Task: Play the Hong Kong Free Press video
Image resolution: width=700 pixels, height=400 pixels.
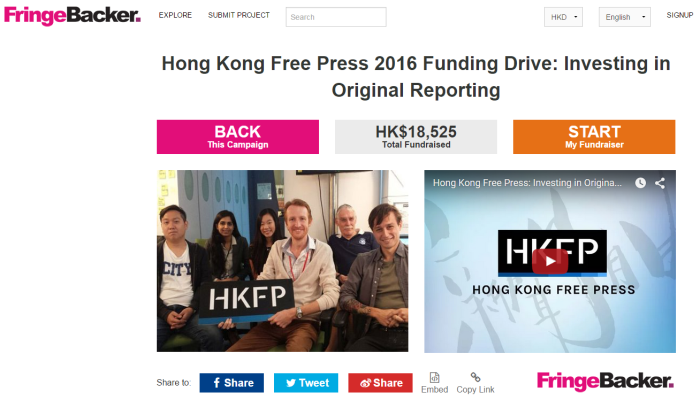Action: [x=550, y=261]
